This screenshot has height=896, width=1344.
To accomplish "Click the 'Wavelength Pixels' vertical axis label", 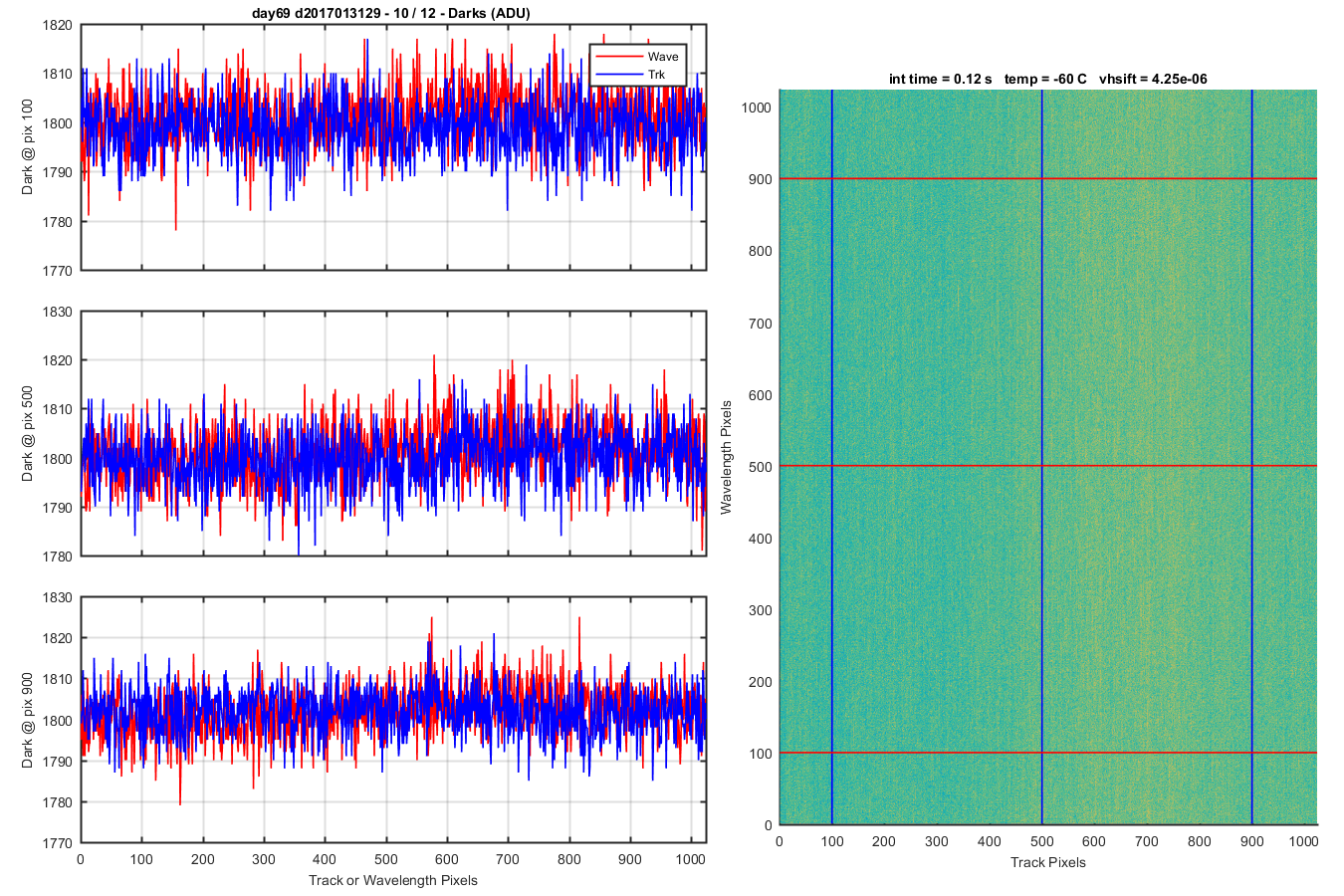I will (726, 457).
